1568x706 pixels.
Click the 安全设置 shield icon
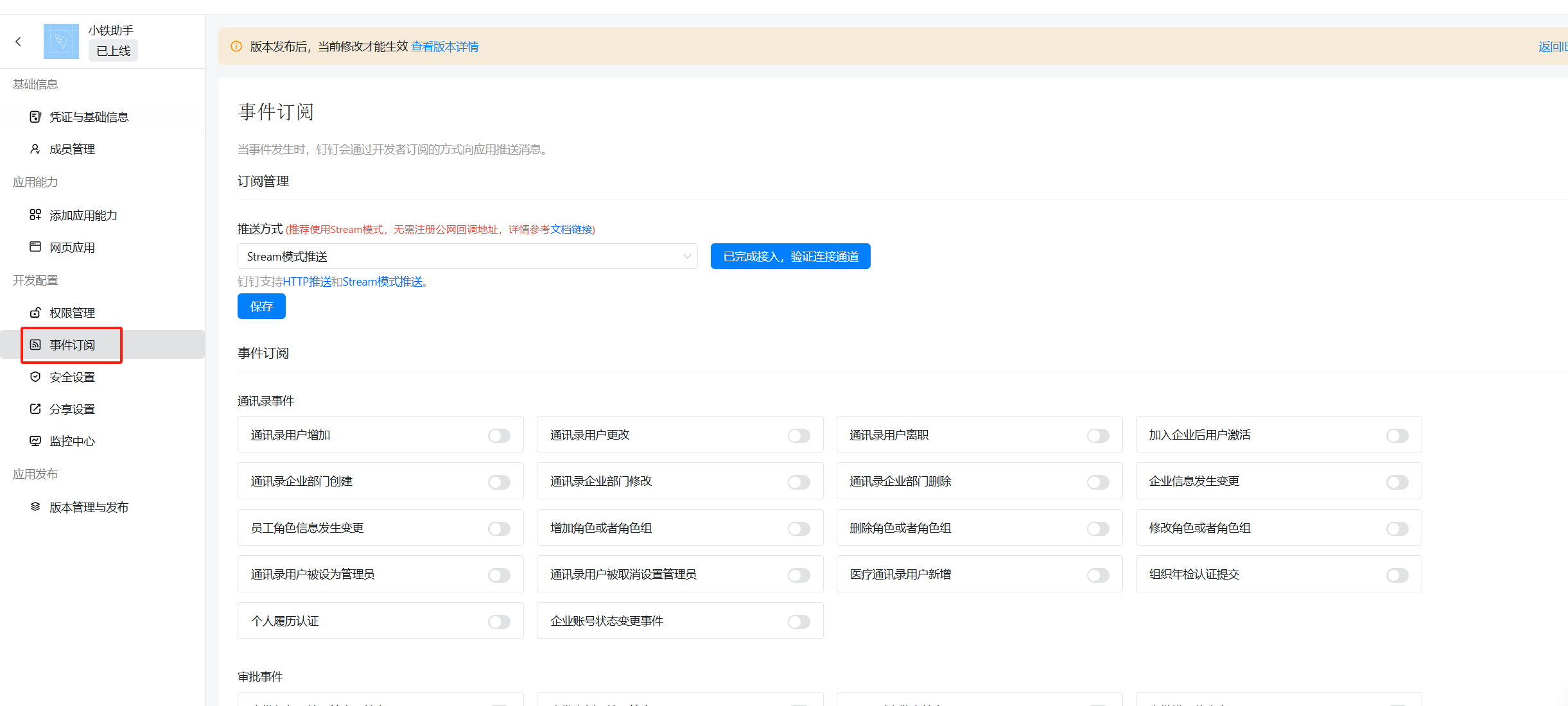pos(35,377)
